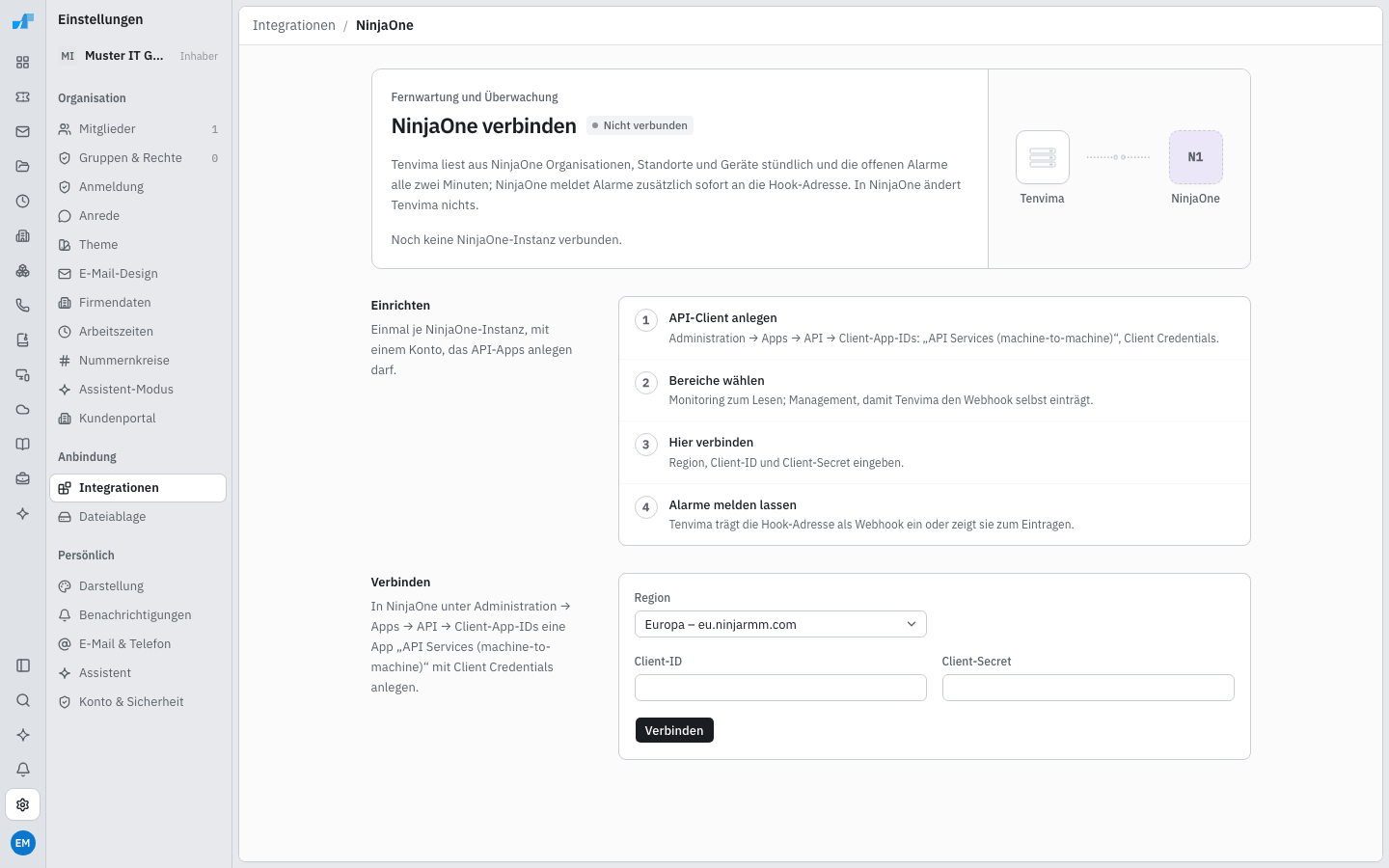Open the devices monitor icon in the rail
1389x868 pixels.
pyautogui.click(x=23, y=375)
